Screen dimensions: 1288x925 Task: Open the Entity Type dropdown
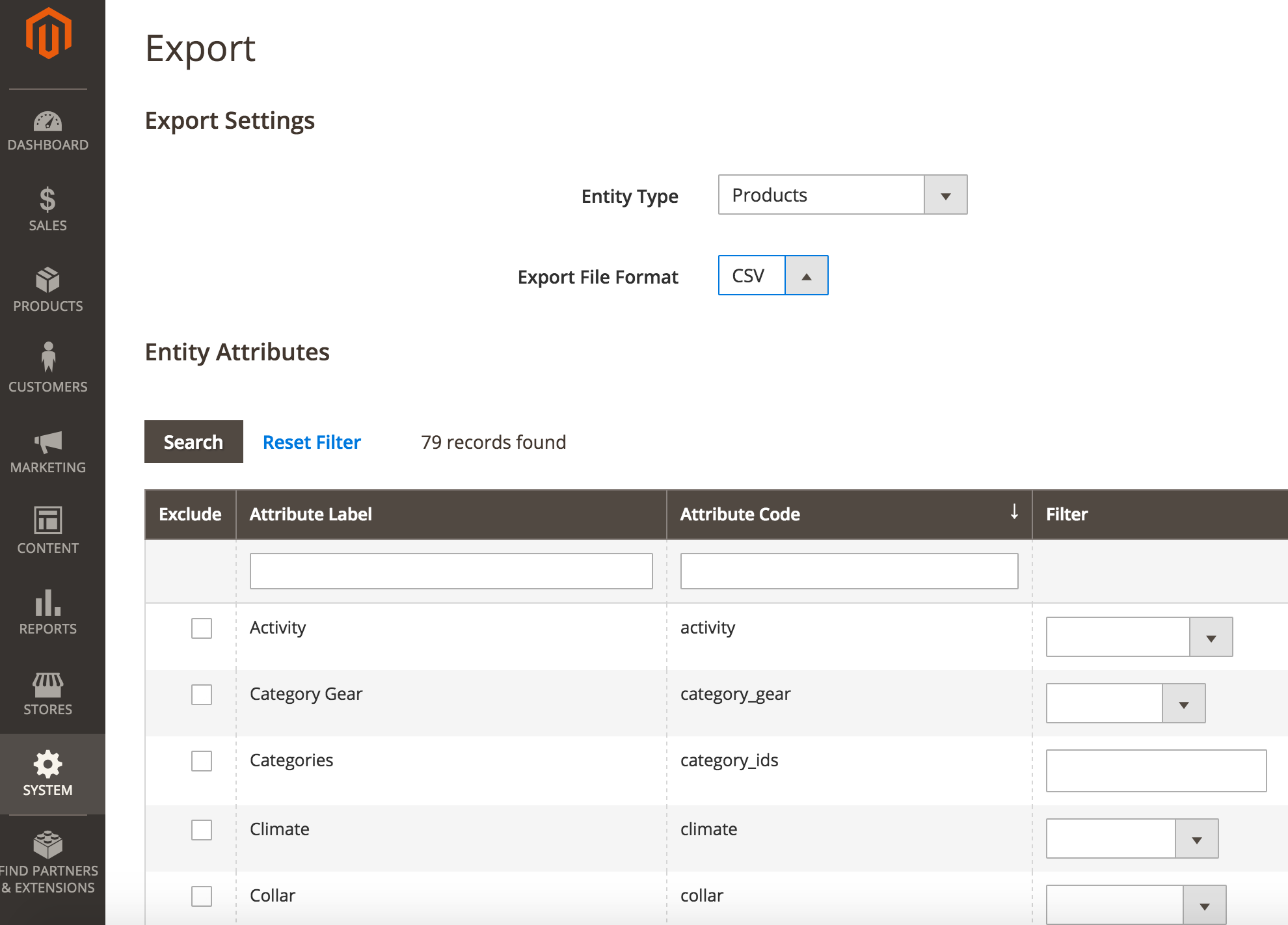tap(842, 194)
